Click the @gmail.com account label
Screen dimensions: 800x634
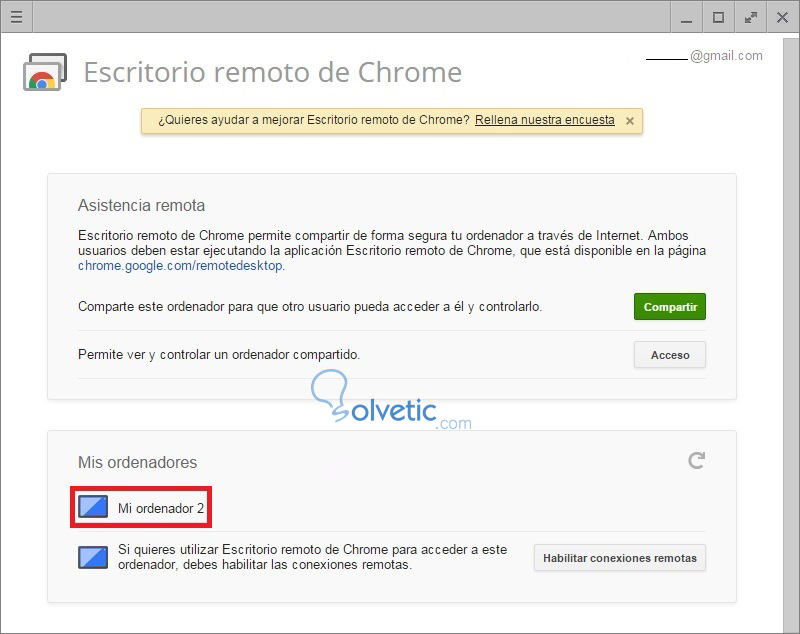pyautogui.click(x=726, y=56)
